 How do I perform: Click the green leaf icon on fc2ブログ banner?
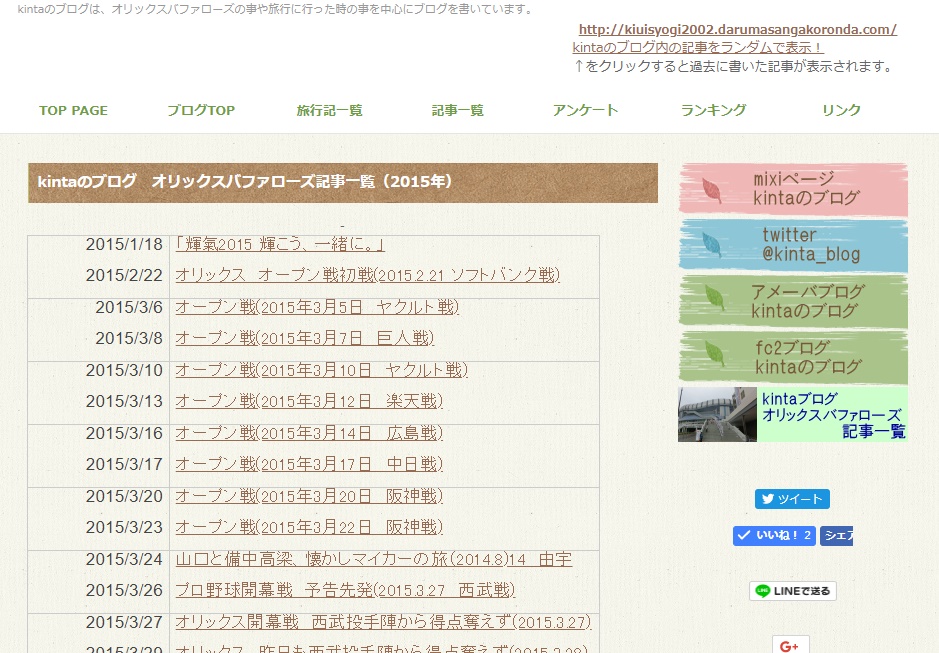tap(714, 353)
